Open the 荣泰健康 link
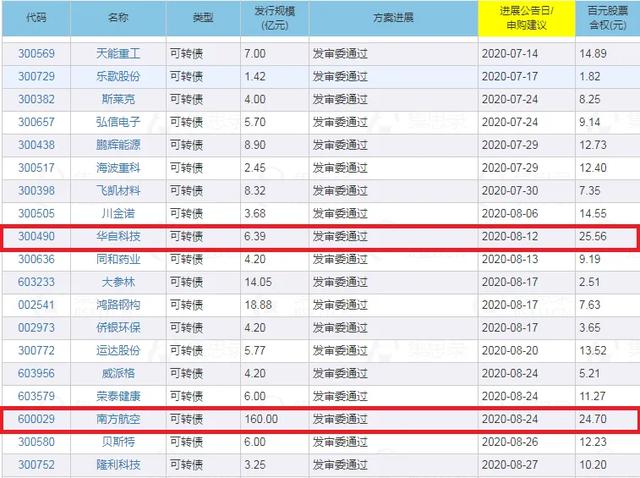The height and width of the screenshot is (478, 640). coord(118,396)
